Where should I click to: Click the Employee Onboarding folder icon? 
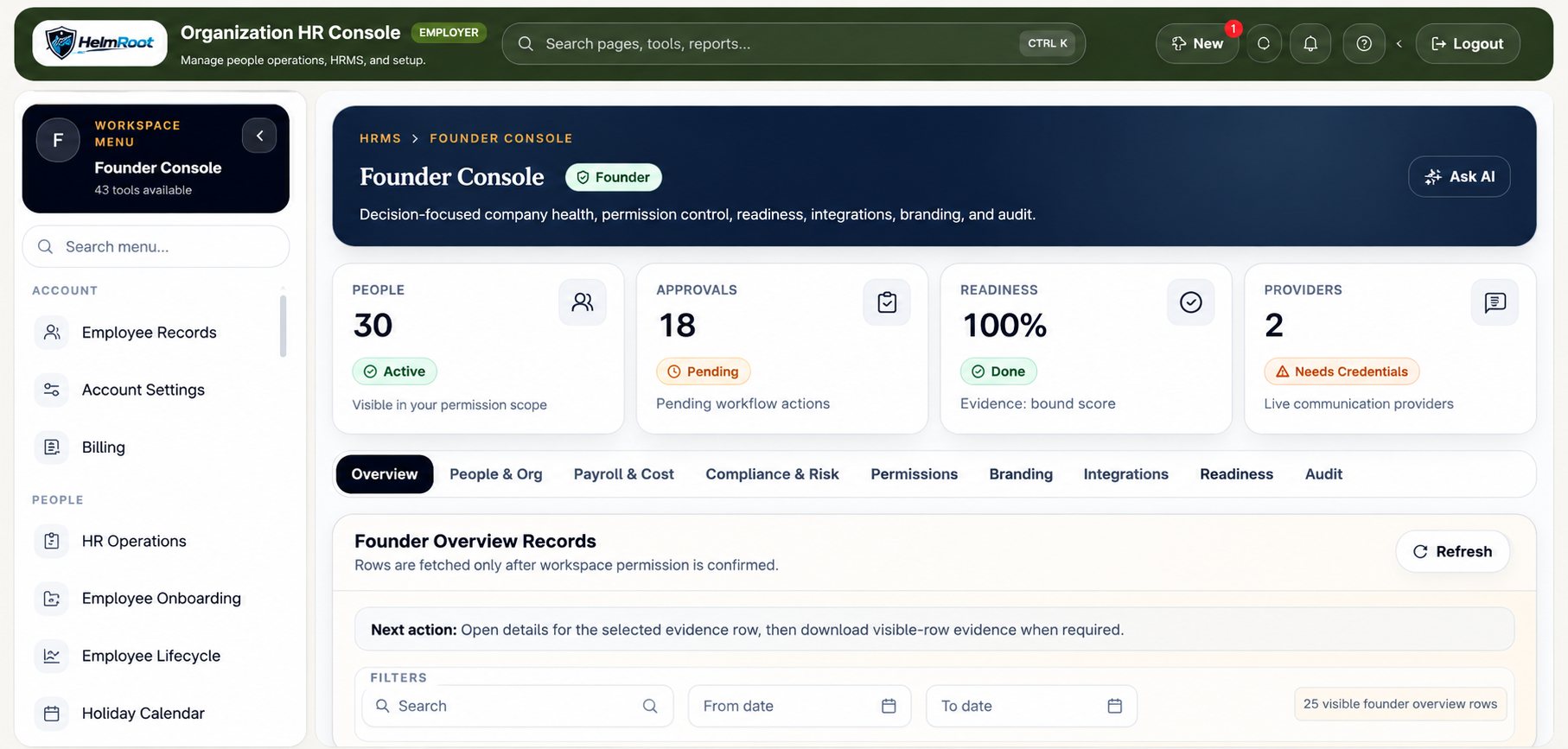[52, 599]
